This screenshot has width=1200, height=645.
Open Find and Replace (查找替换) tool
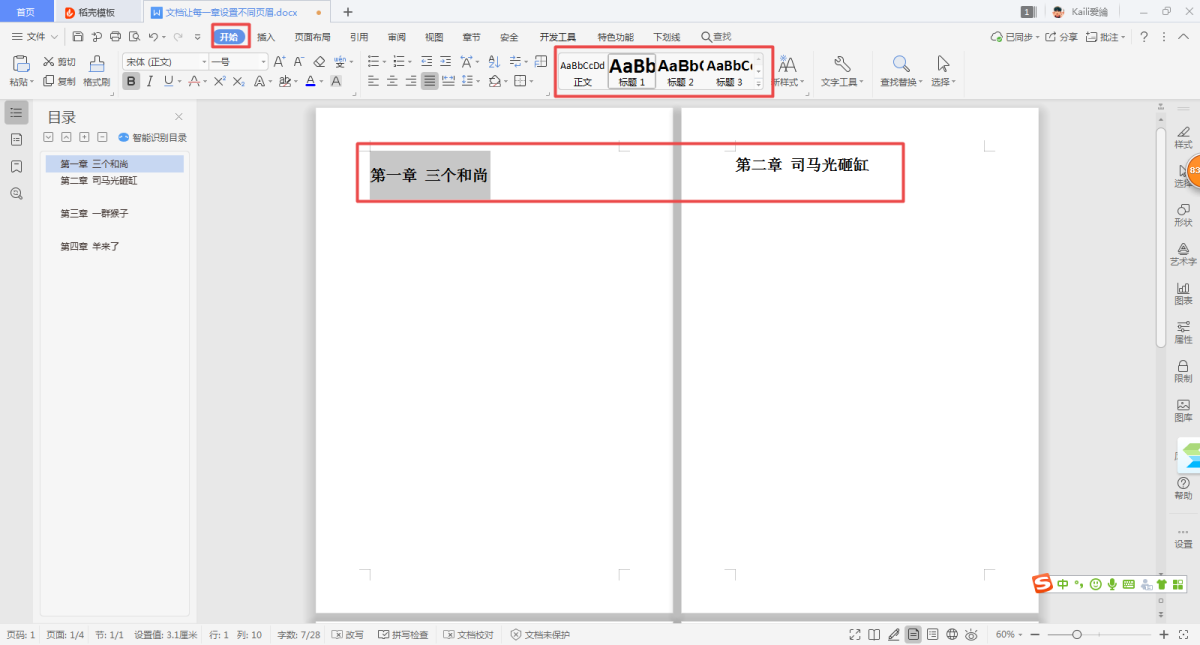click(x=901, y=70)
